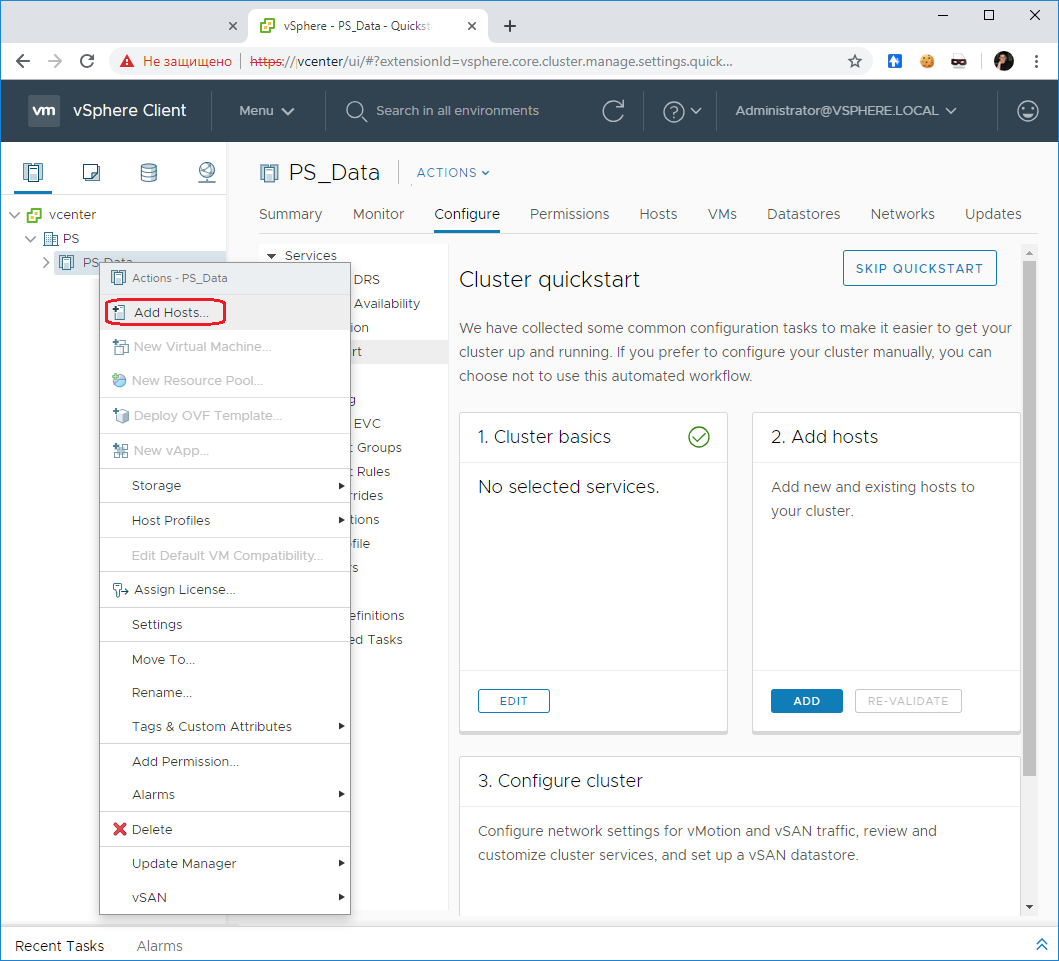The height and width of the screenshot is (961, 1059).
Task: Click the global refresh icon
Action: 613,110
